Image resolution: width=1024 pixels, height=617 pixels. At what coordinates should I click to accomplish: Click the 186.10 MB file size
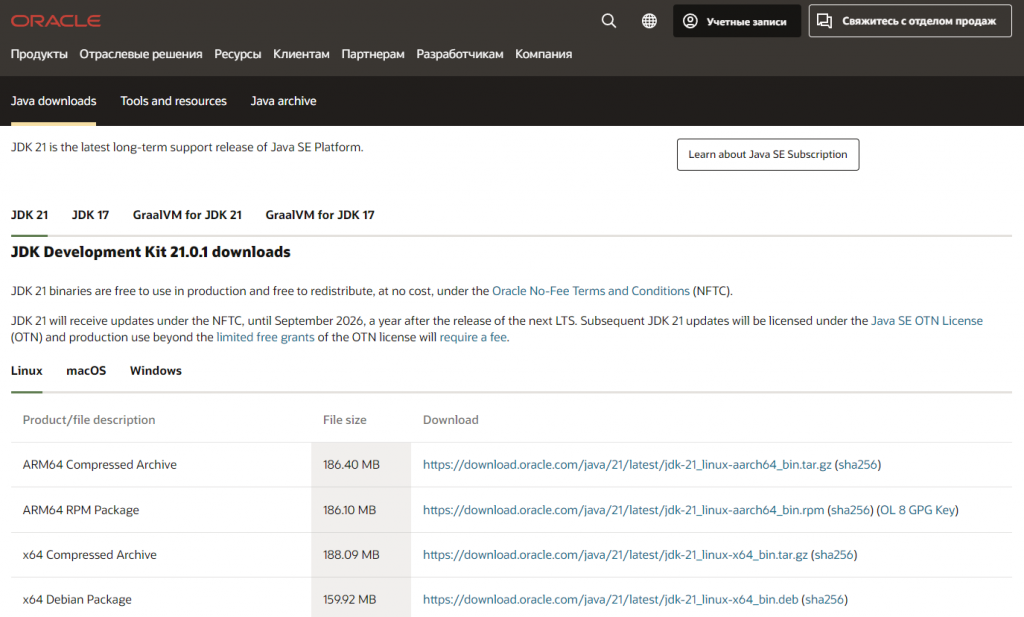pos(349,510)
